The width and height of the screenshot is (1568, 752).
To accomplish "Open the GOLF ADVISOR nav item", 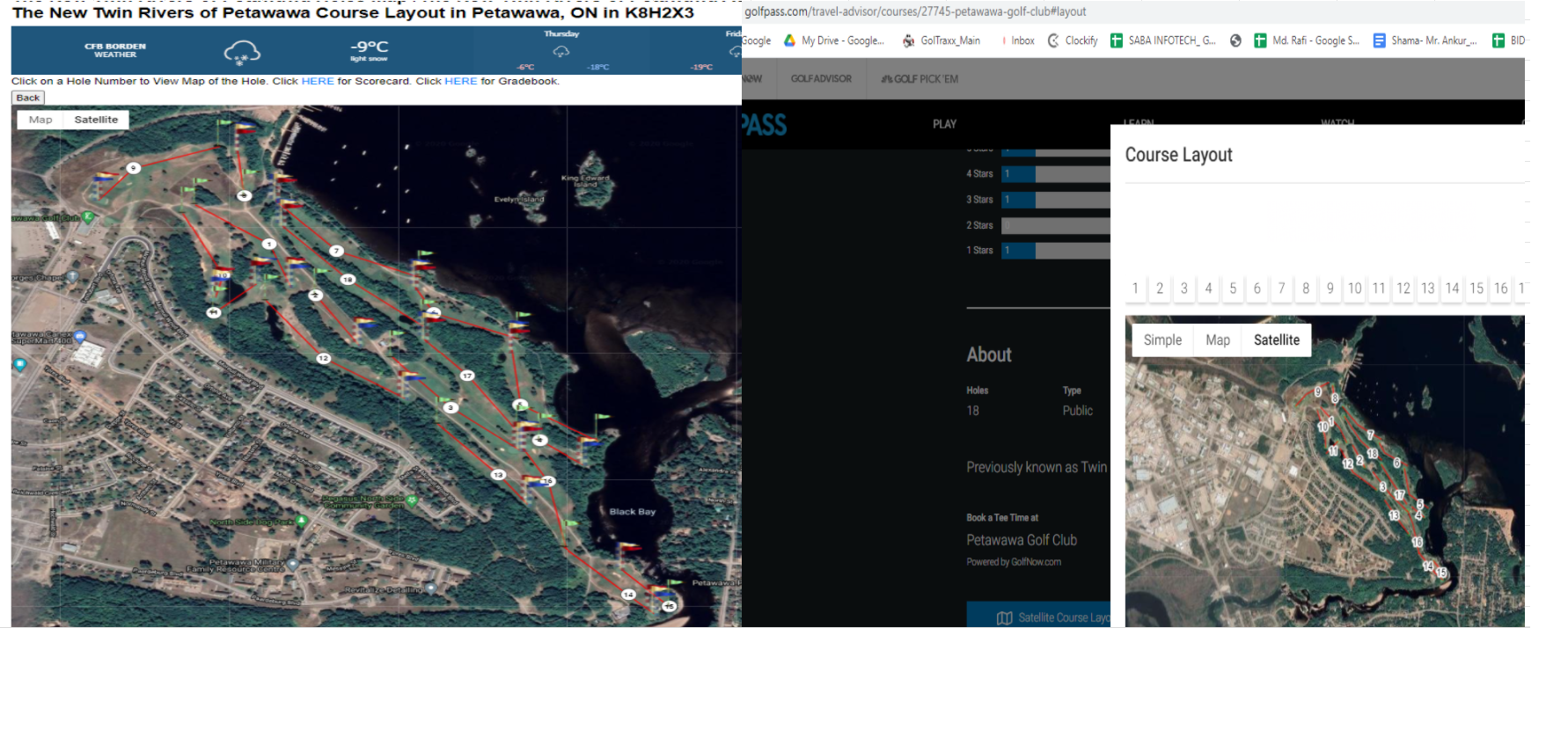I will coord(821,79).
